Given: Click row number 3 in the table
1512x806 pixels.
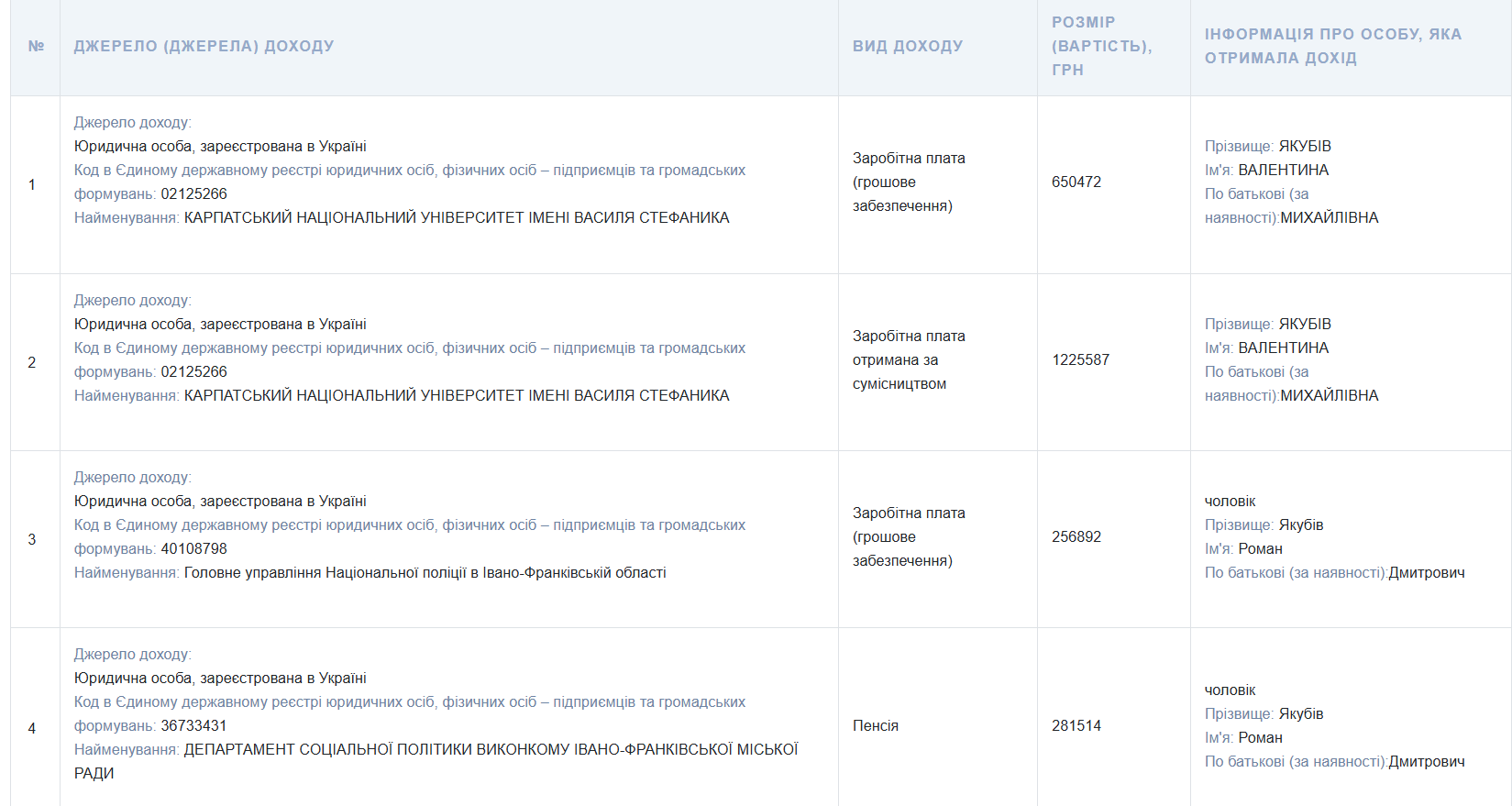Looking at the screenshot, I should 32,539.
